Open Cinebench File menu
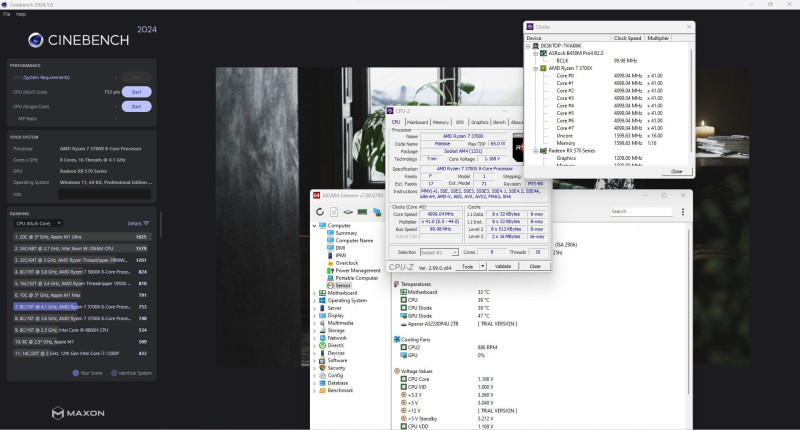The image size is (800, 430). [6, 14]
